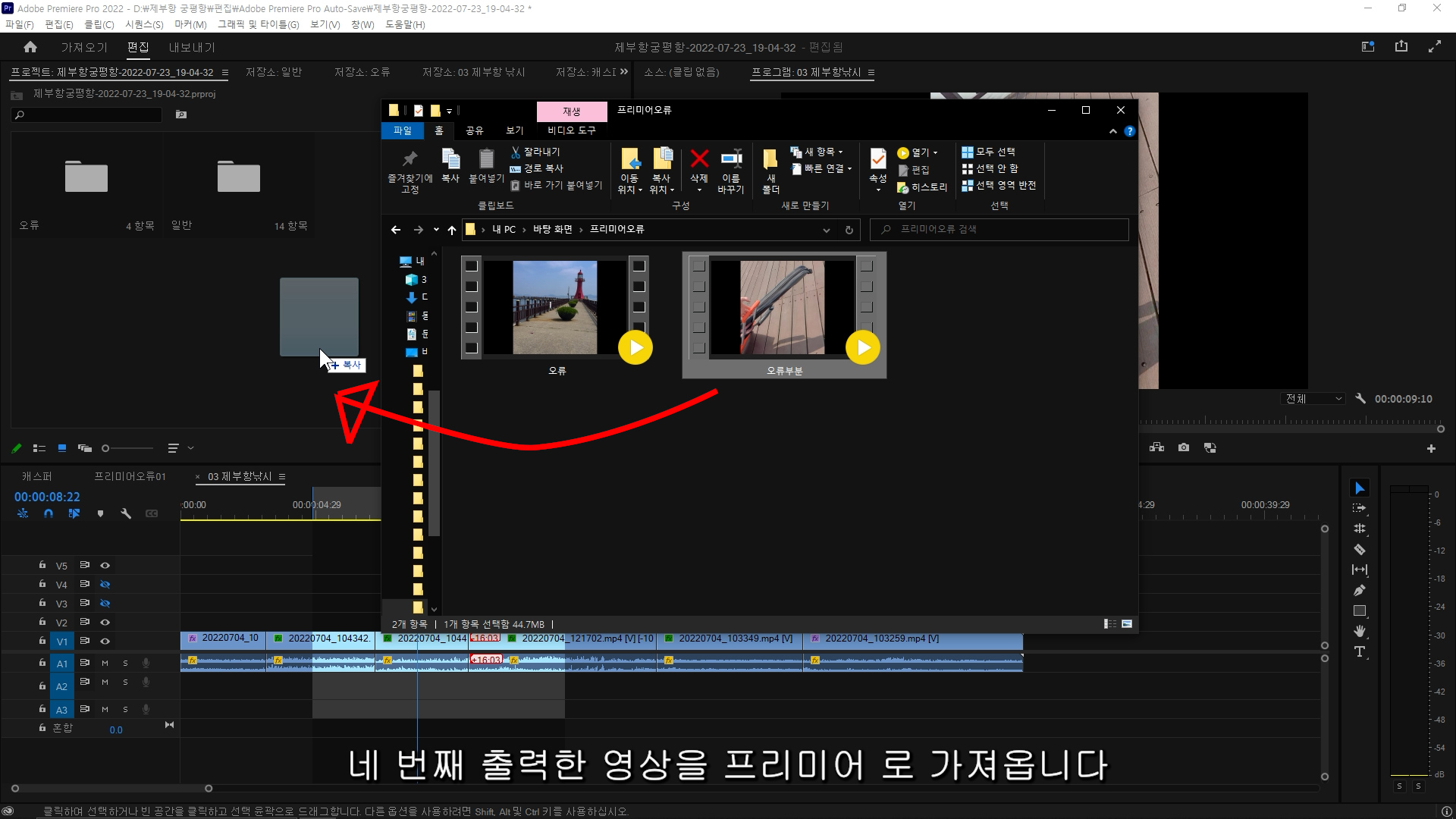The height and width of the screenshot is (819, 1456).
Task: Select the Hand tool
Action: point(1360,631)
